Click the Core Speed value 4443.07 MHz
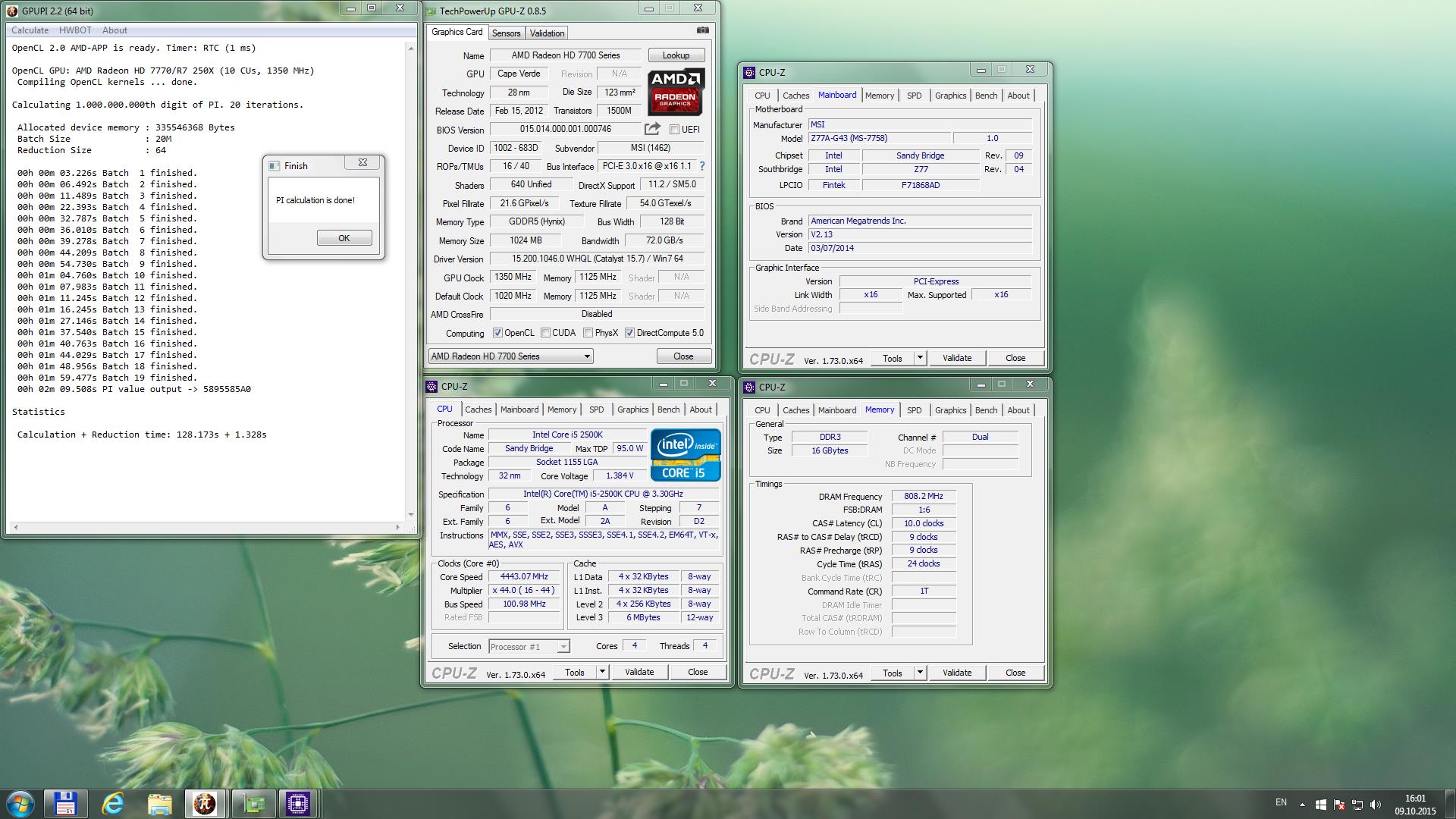 (525, 577)
